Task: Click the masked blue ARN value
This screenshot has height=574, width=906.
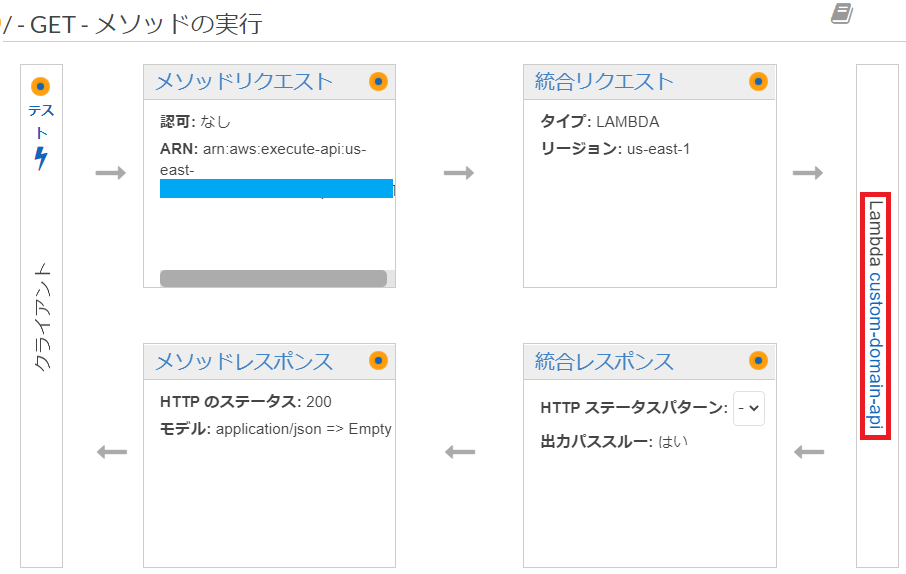Action: 276,188
